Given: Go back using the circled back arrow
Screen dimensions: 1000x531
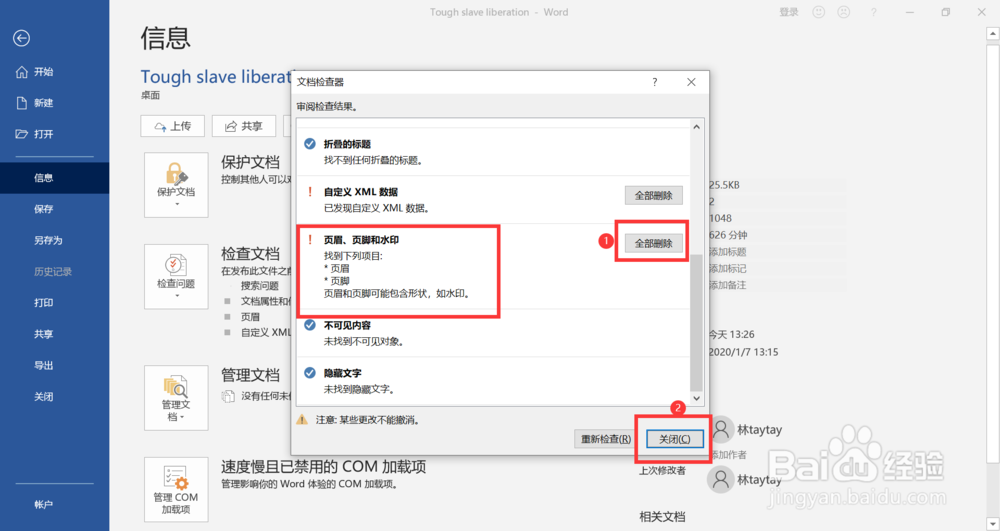Looking at the screenshot, I should [21, 38].
